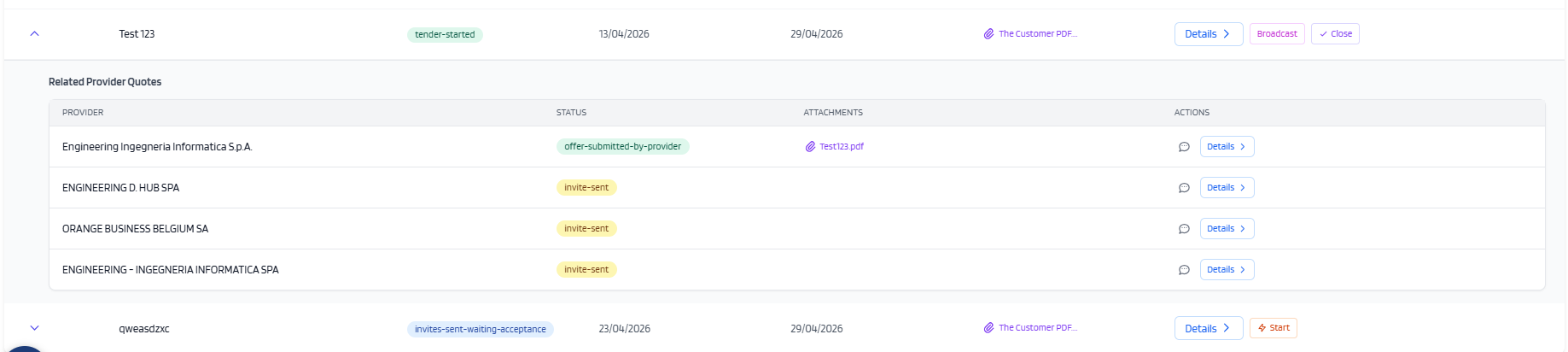Click the ATTACHMENTS column header

point(833,113)
